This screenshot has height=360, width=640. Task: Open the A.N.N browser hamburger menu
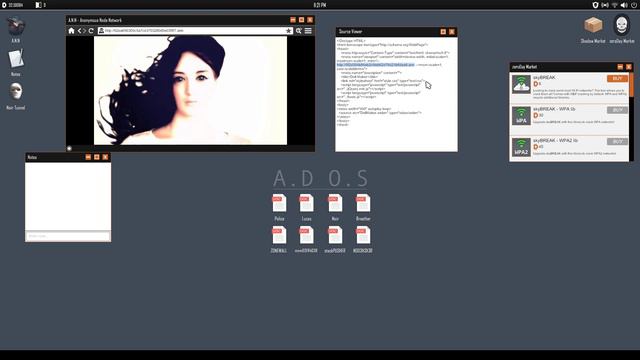point(308,31)
